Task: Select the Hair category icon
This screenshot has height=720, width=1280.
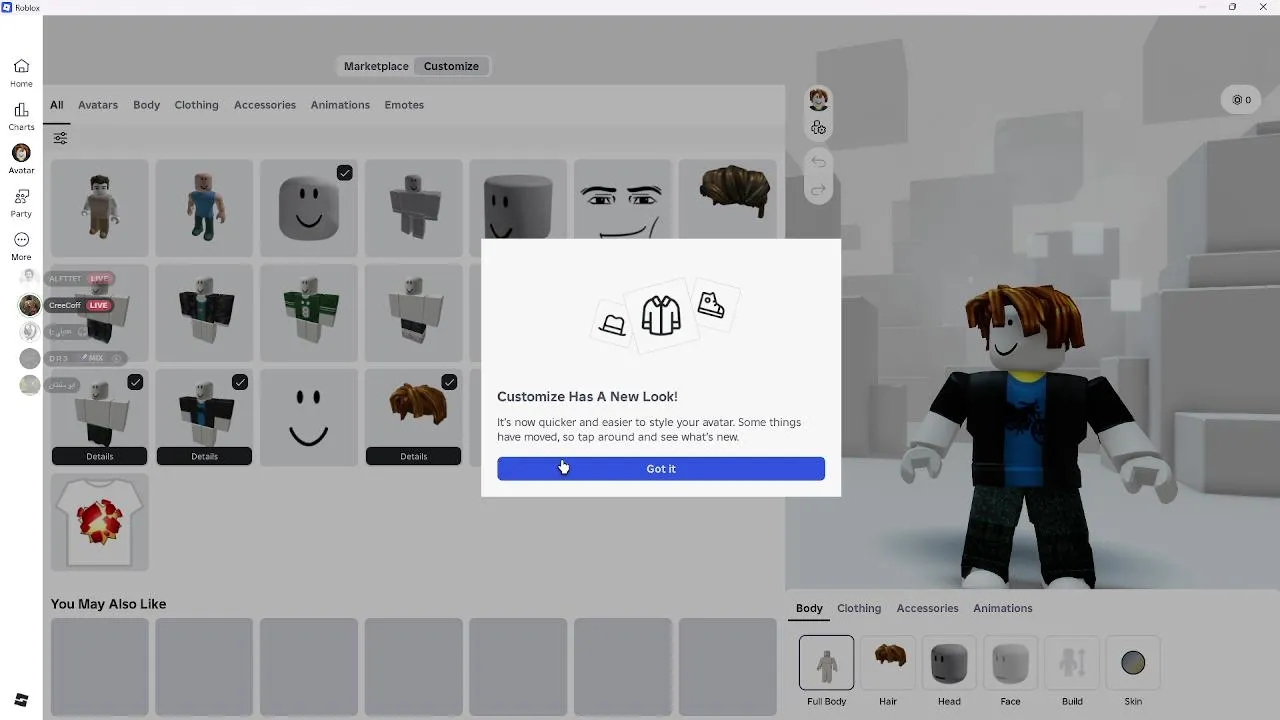Action: coord(888,670)
